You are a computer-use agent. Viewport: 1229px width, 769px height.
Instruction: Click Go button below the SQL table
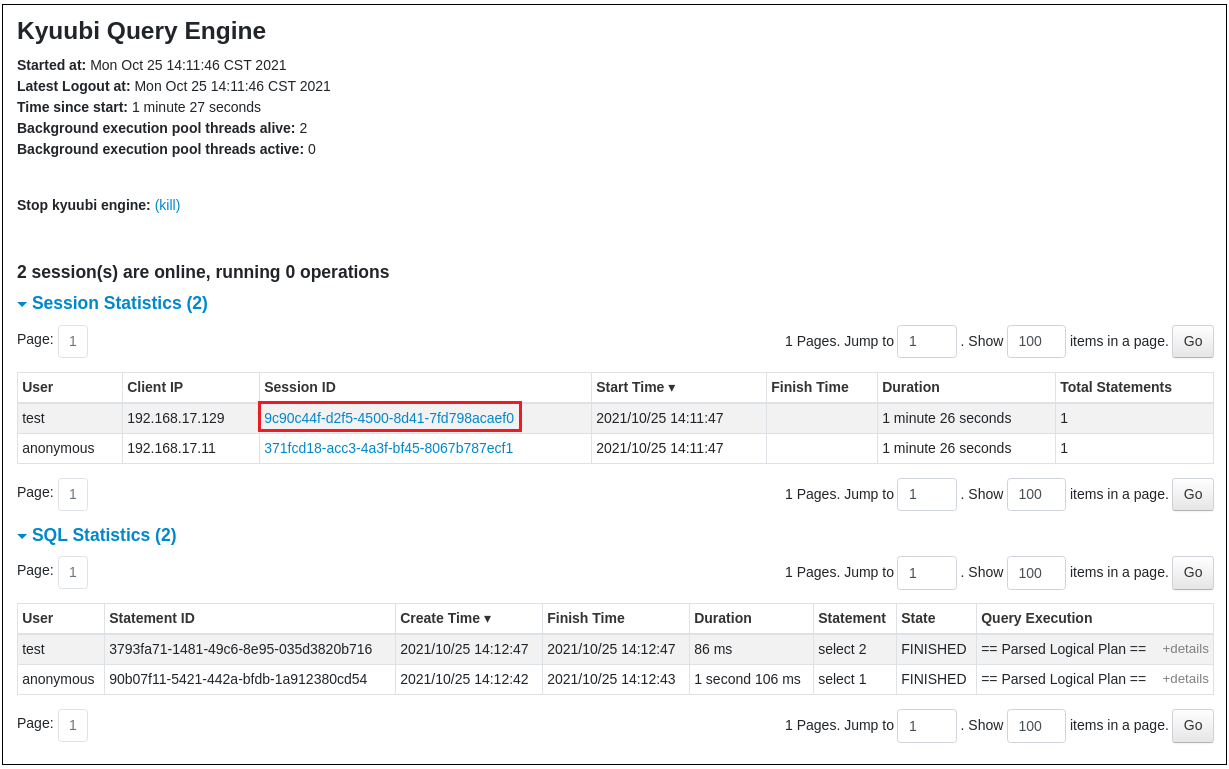tap(1193, 725)
